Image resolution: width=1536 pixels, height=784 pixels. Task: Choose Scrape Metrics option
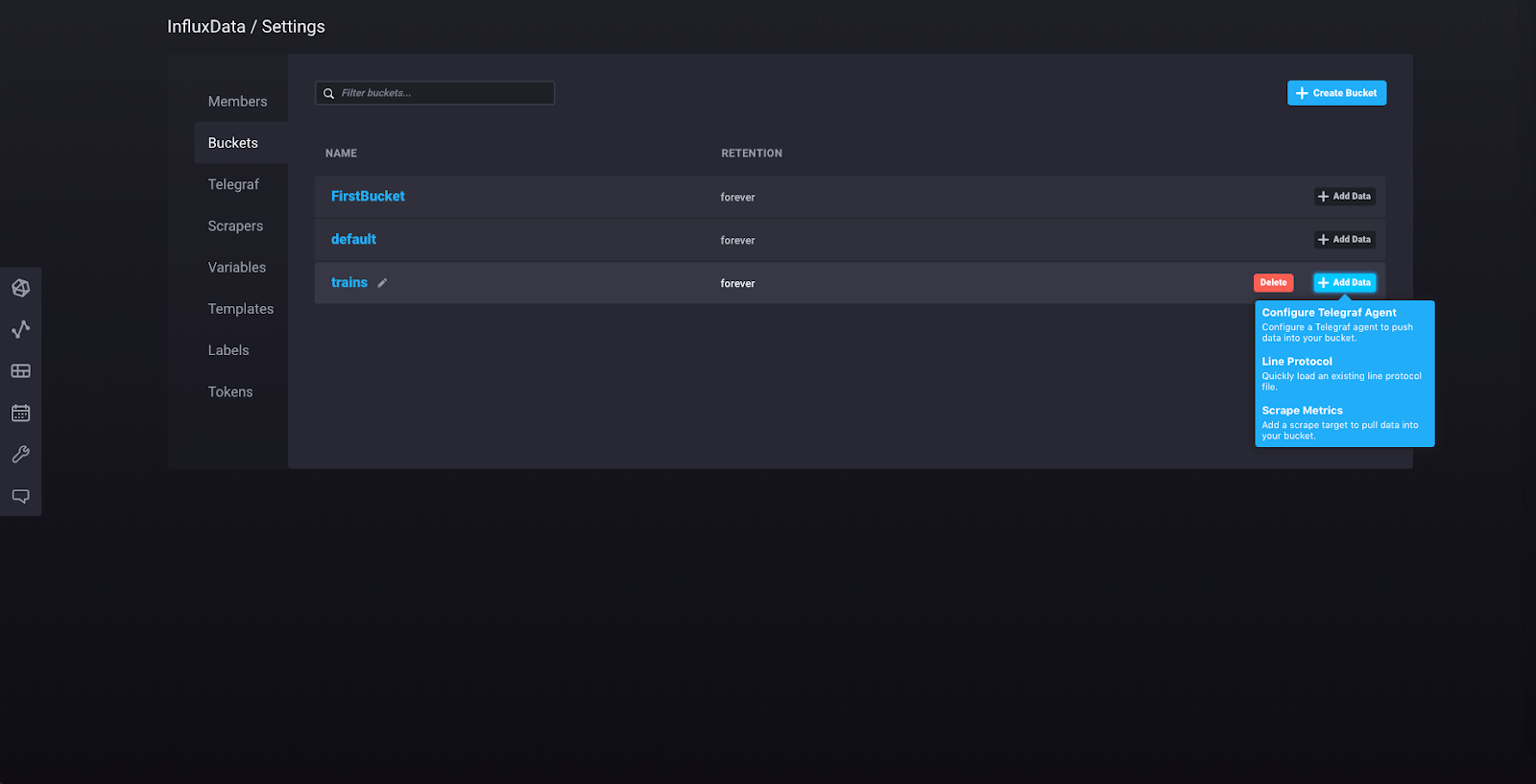coord(1344,422)
